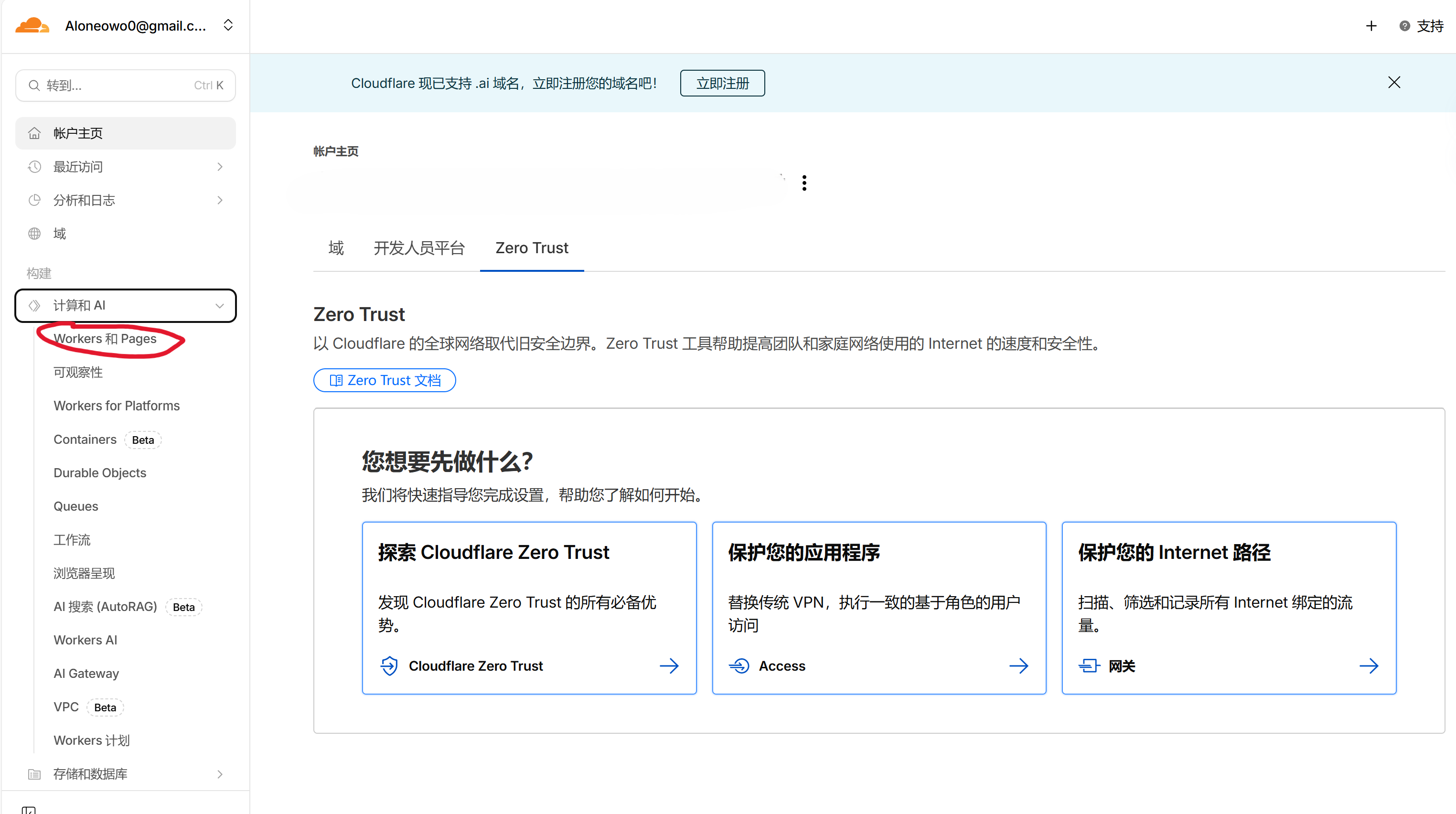Open Queues in the sidebar

pos(76,506)
